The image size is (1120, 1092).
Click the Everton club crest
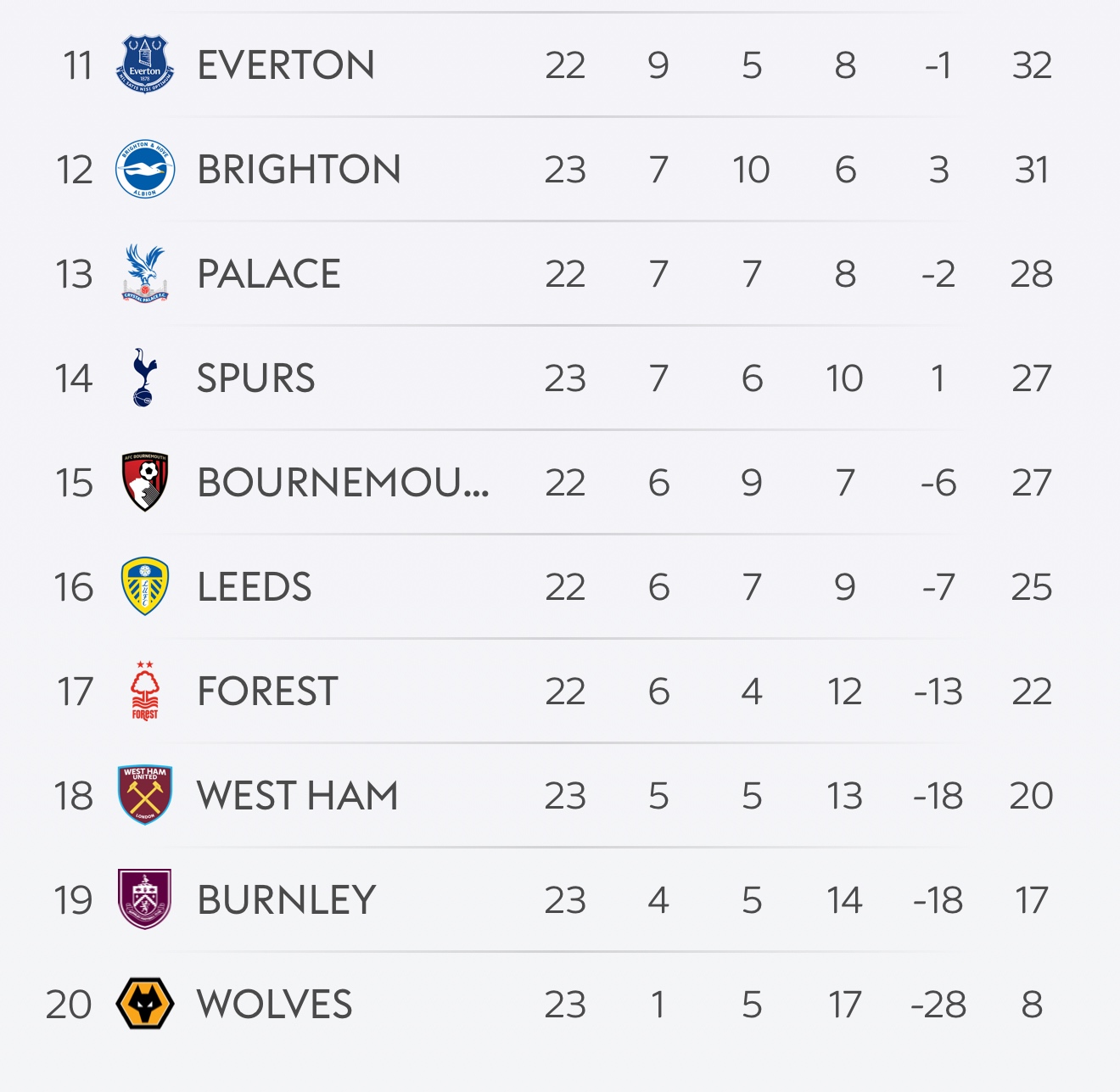(145, 64)
